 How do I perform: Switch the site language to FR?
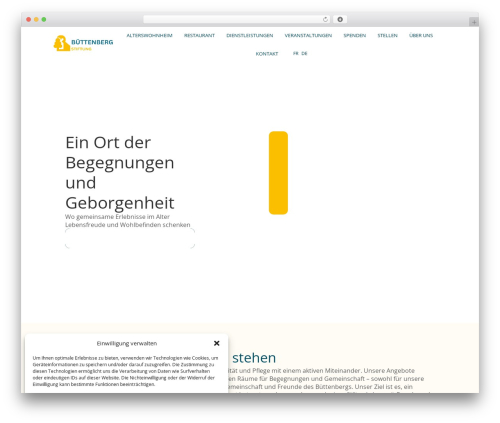pyautogui.click(x=296, y=53)
